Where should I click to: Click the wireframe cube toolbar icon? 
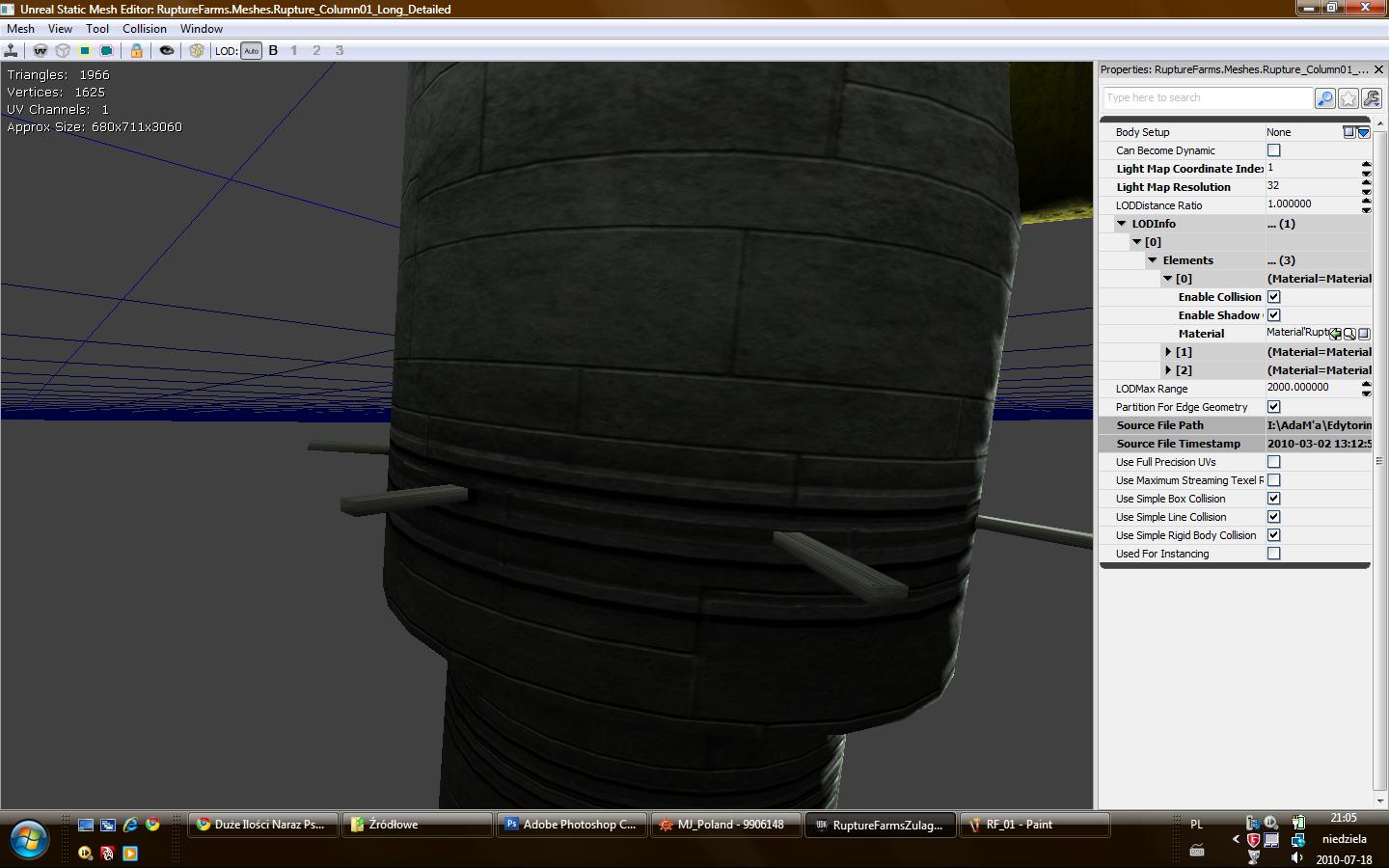point(63,50)
